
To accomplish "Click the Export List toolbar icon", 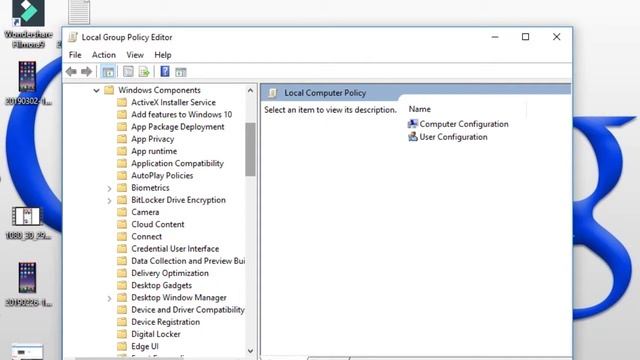I will [x=144, y=72].
